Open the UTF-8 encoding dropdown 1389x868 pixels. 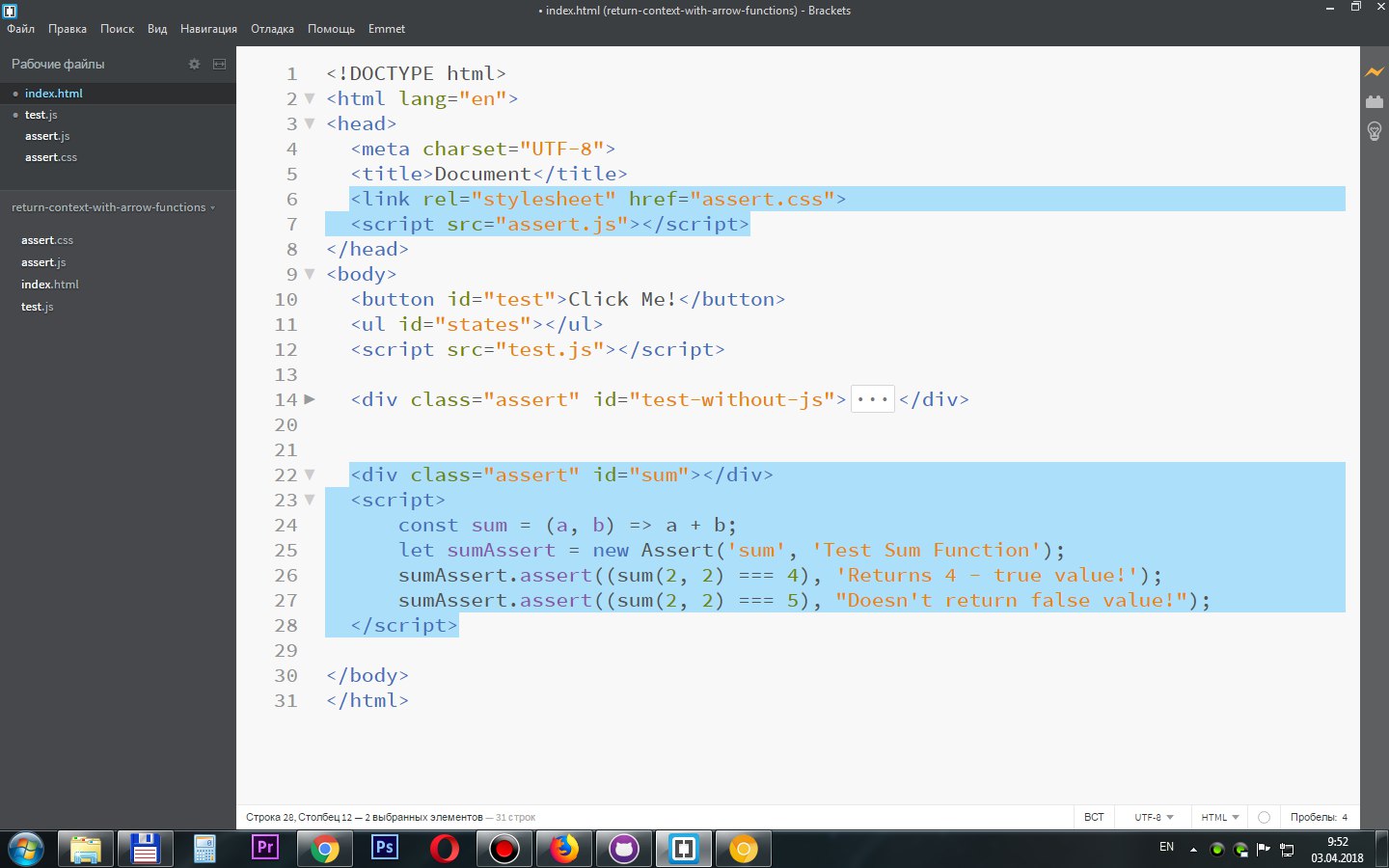click(1154, 817)
